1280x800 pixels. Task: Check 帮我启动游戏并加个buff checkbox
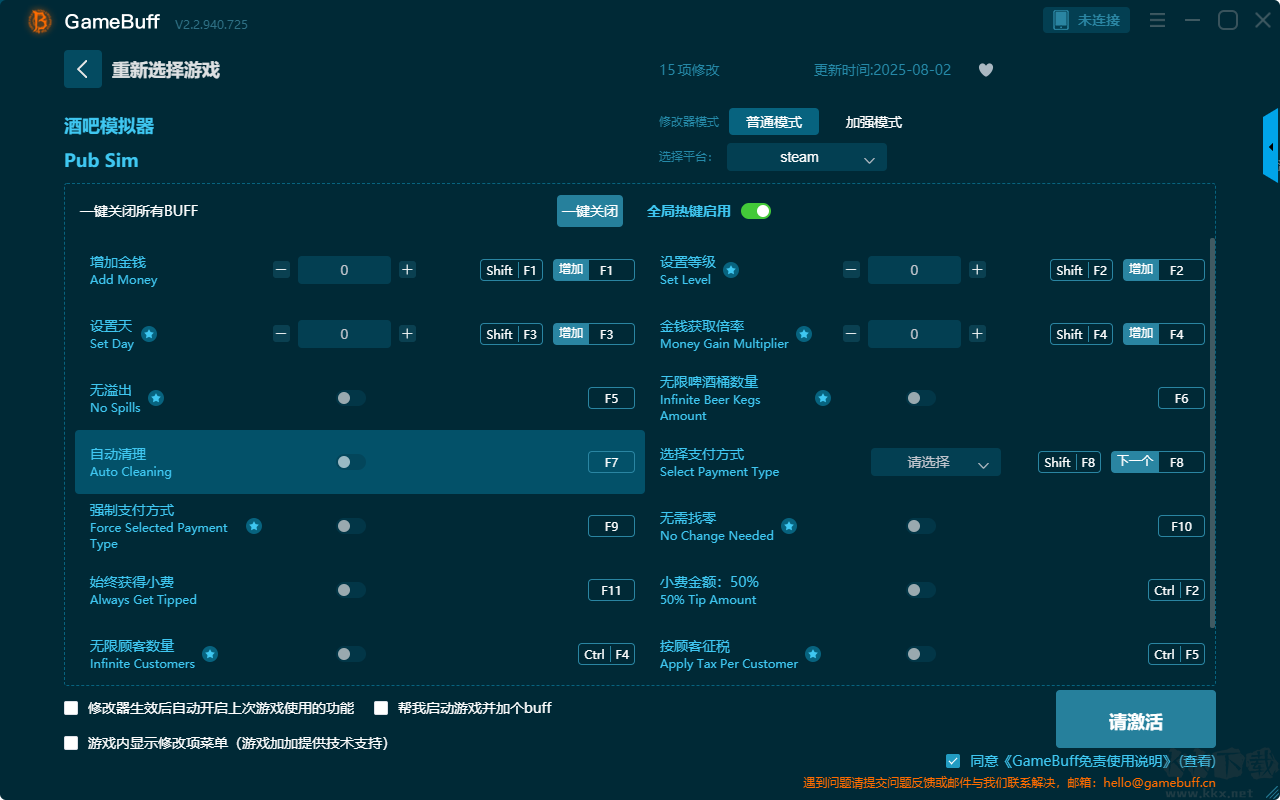click(381, 708)
